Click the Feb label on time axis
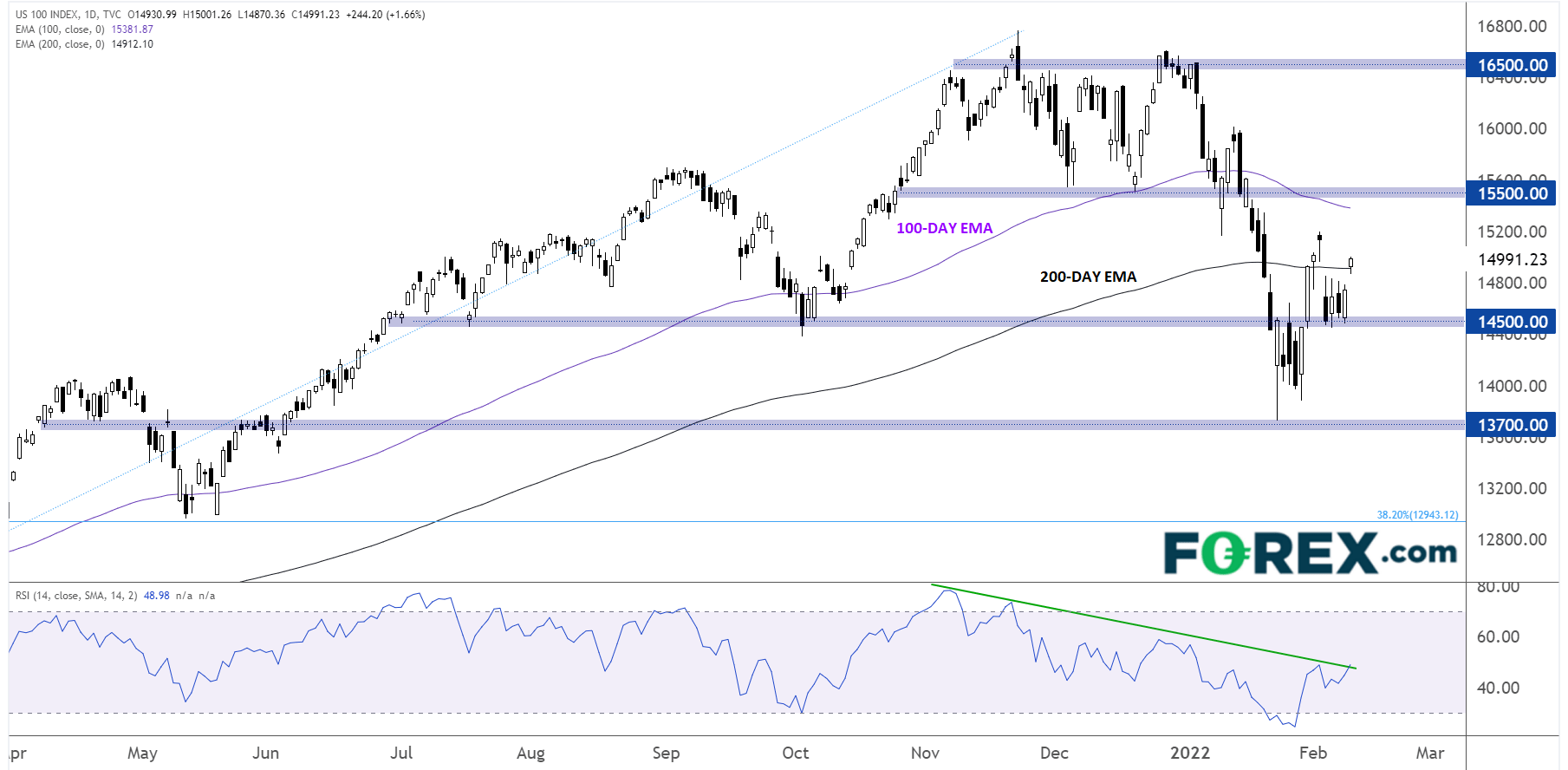This screenshot has width=1568, height=770. tap(1312, 753)
